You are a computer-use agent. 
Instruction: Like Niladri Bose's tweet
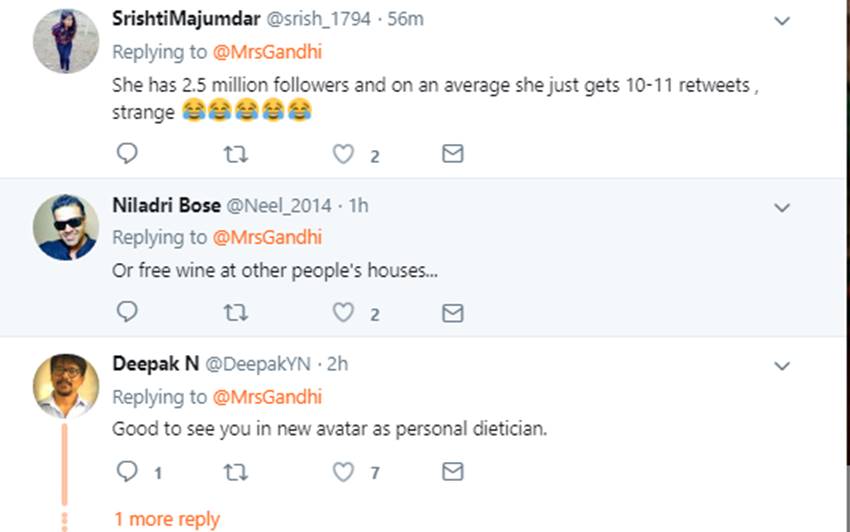point(344,313)
